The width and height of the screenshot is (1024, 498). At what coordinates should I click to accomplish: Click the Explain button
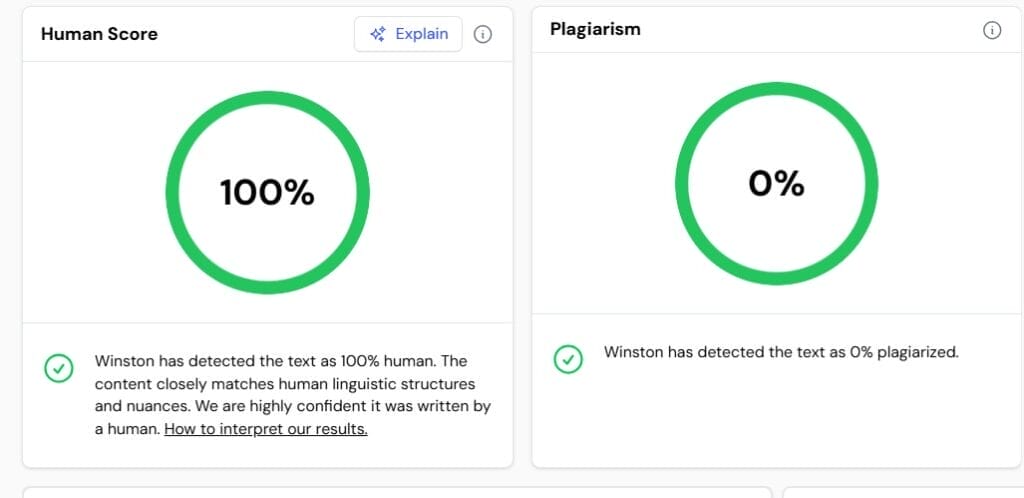point(408,34)
